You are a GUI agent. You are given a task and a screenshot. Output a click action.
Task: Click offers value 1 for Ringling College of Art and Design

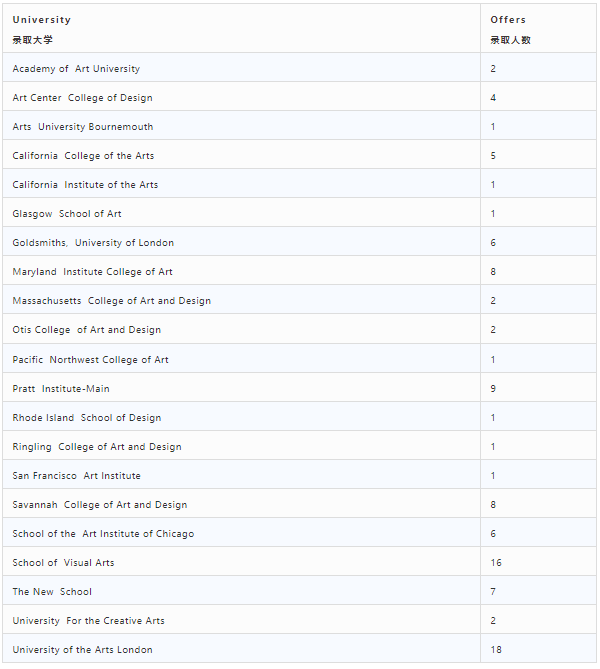click(x=493, y=447)
